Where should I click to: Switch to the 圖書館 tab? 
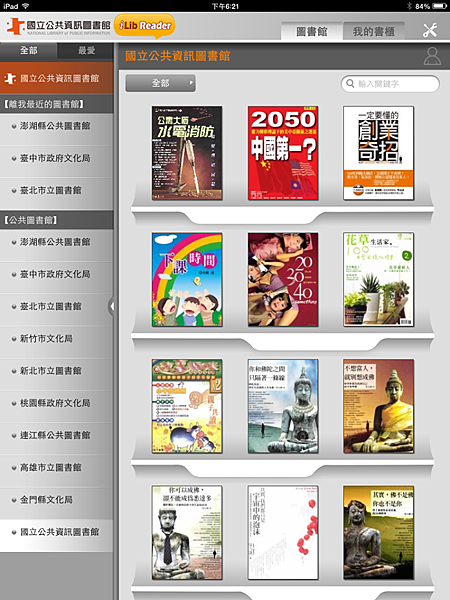(311, 31)
